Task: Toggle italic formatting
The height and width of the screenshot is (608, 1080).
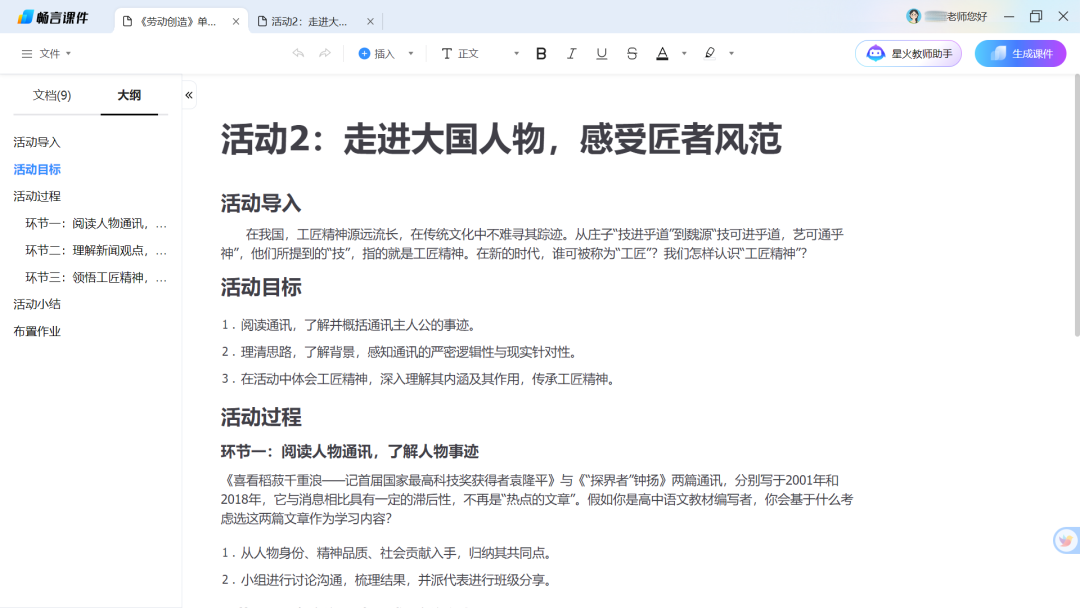Action: pyautogui.click(x=571, y=54)
